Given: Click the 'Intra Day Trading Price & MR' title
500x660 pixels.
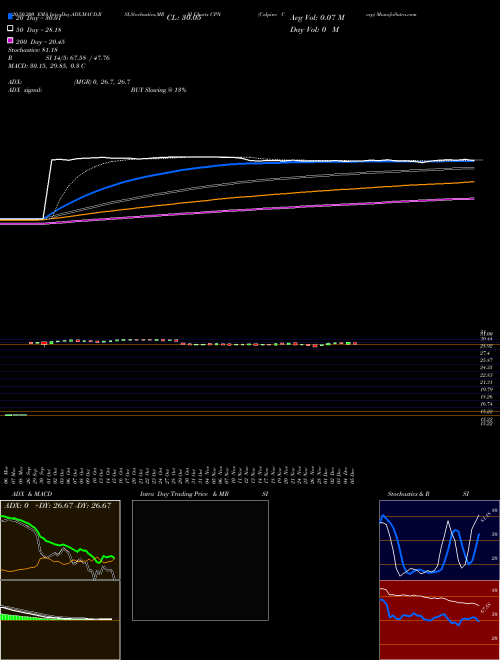Looking at the screenshot, I should click(185, 494).
